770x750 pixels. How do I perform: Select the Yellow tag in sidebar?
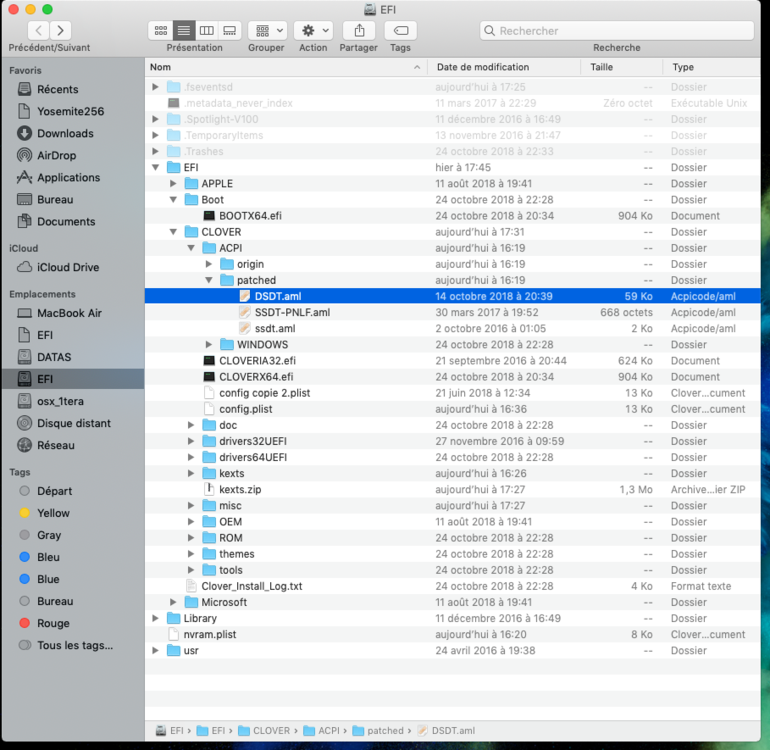click(x=53, y=513)
